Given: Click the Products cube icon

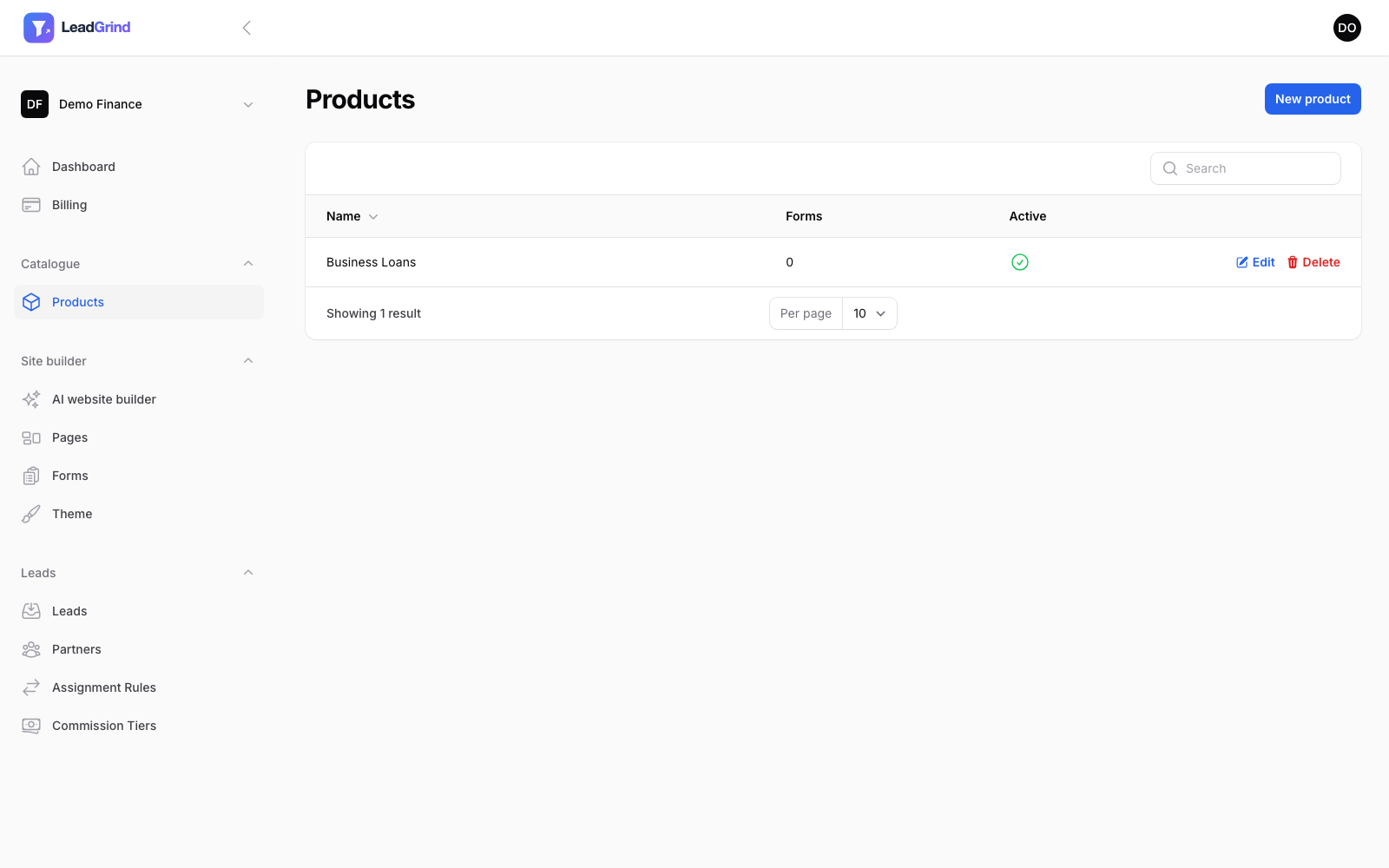Looking at the screenshot, I should coord(31,302).
